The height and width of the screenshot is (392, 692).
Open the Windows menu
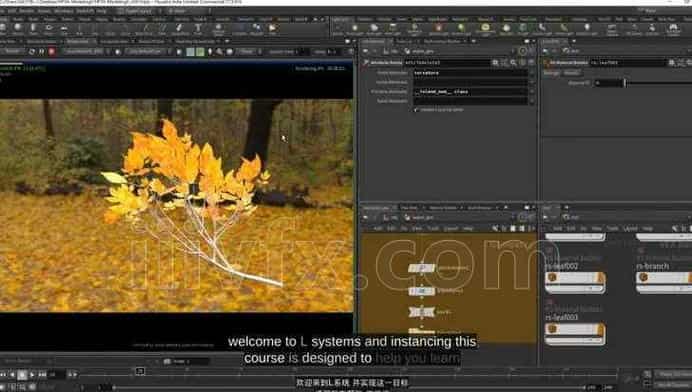64,11
